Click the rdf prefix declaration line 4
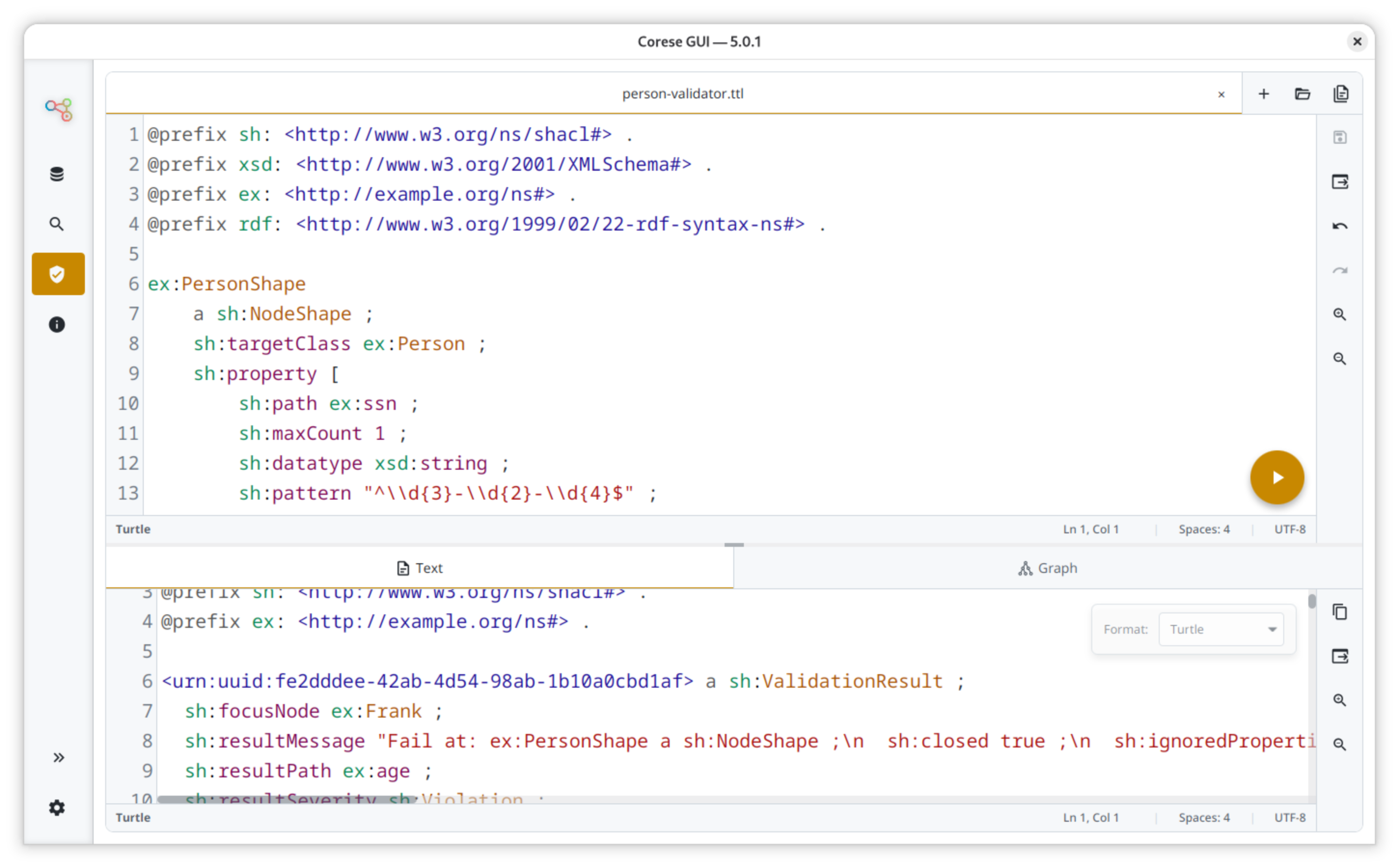The width and height of the screenshot is (1399, 868). tap(486, 224)
